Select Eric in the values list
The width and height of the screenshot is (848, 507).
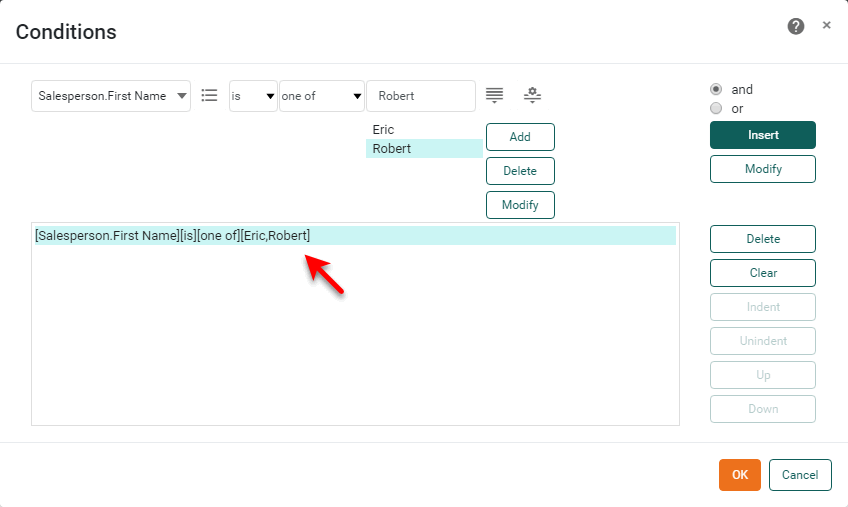tap(384, 130)
